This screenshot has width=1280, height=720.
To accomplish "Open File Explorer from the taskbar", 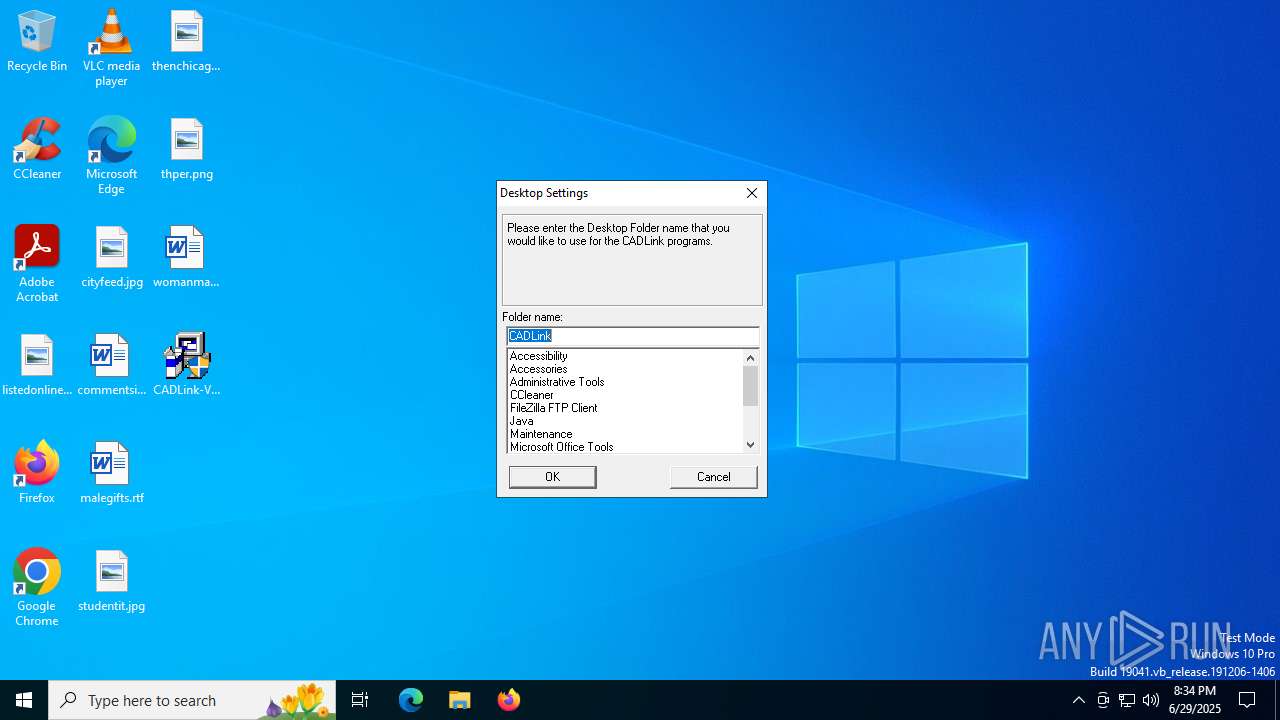I will (460, 700).
